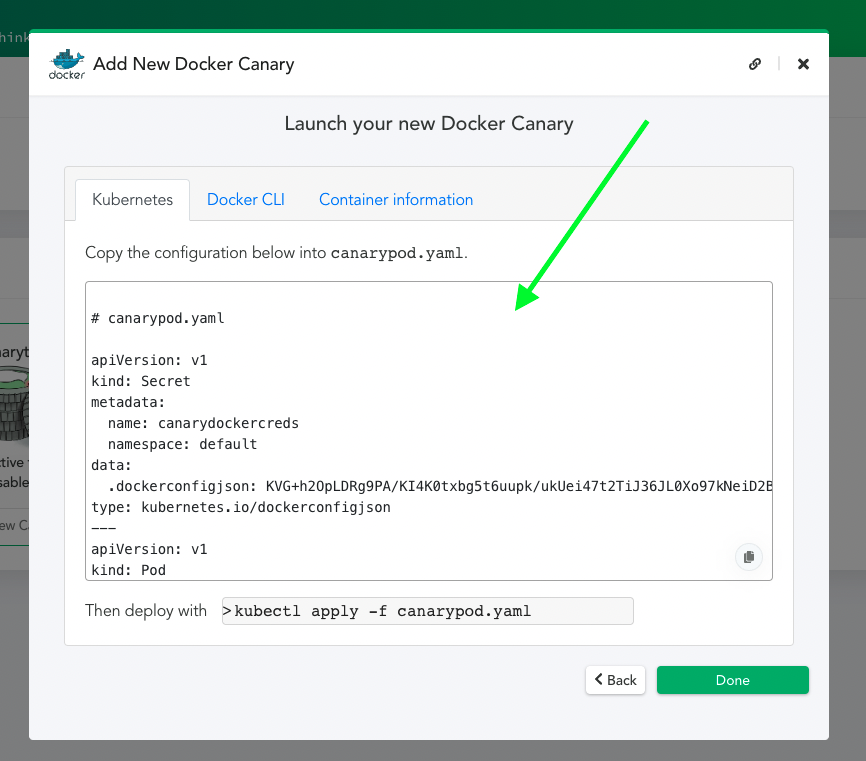Switch to the Docker CLI tab
Screen dimensions: 866x761
pos(246,199)
